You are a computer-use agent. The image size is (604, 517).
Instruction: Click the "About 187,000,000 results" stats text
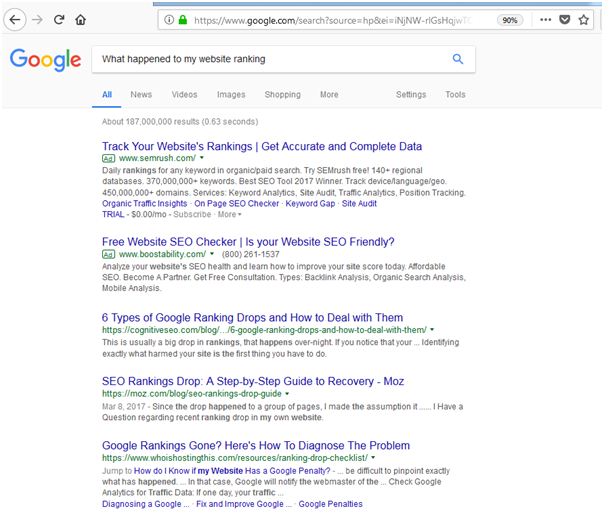(x=180, y=122)
